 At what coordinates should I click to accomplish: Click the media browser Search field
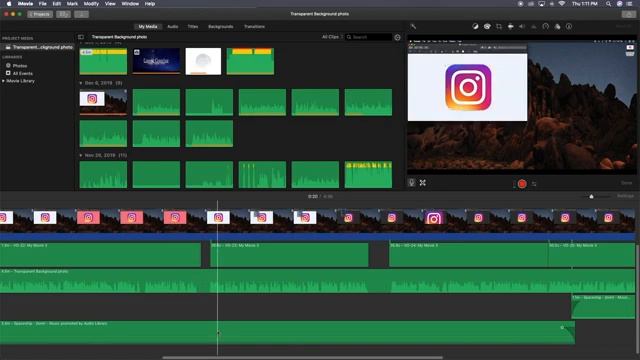pyautogui.click(x=369, y=37)
